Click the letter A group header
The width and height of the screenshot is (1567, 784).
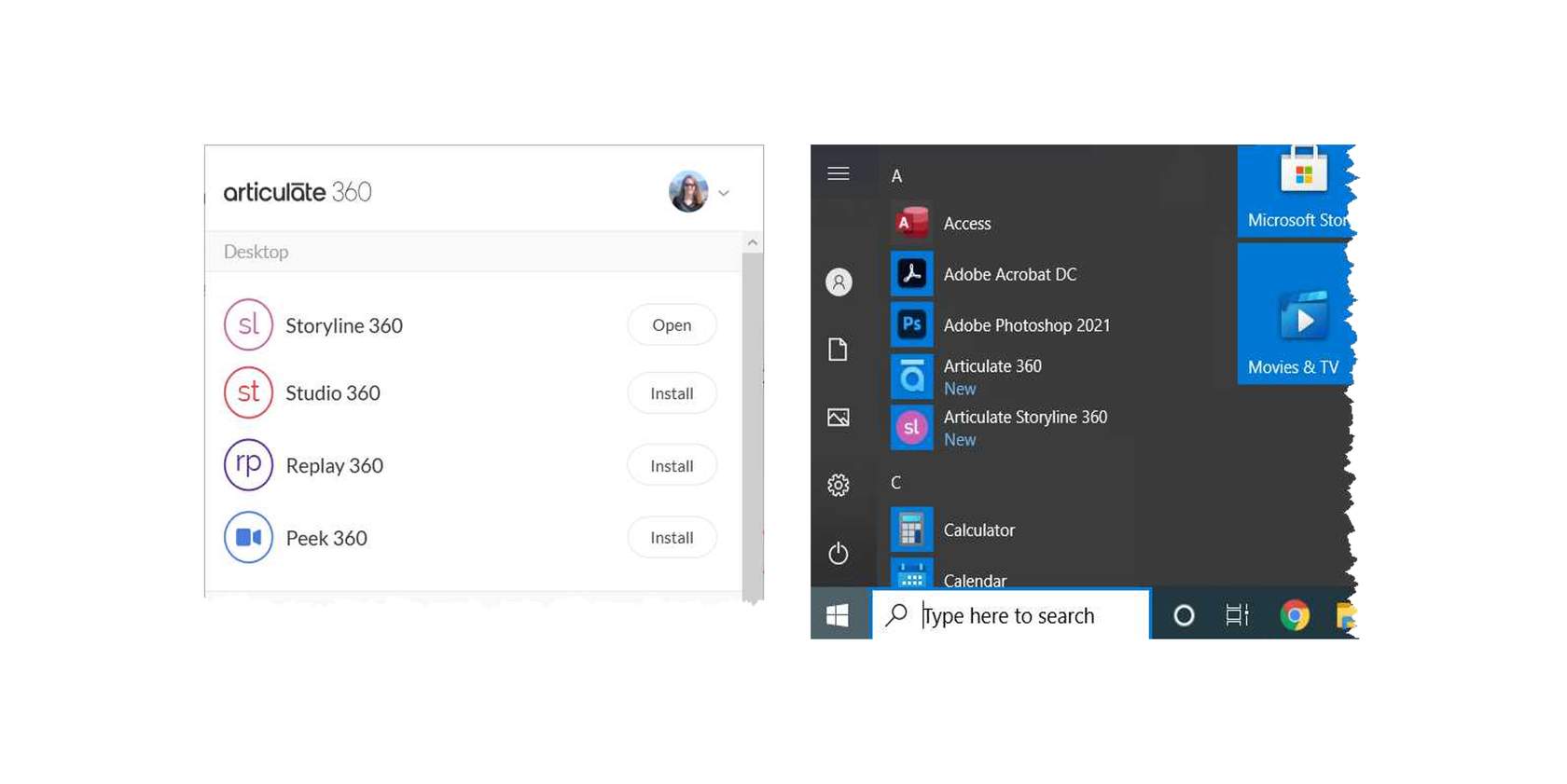[x=896, y=176]
